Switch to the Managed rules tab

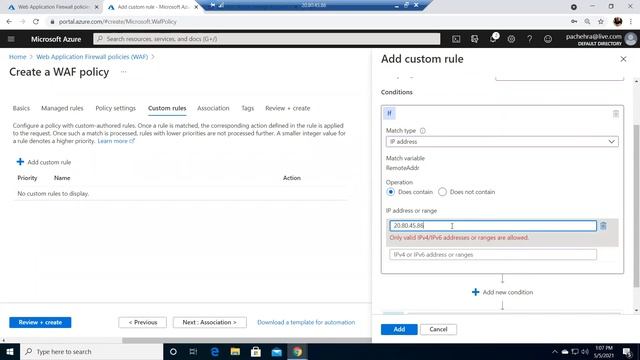pos(62,108)
